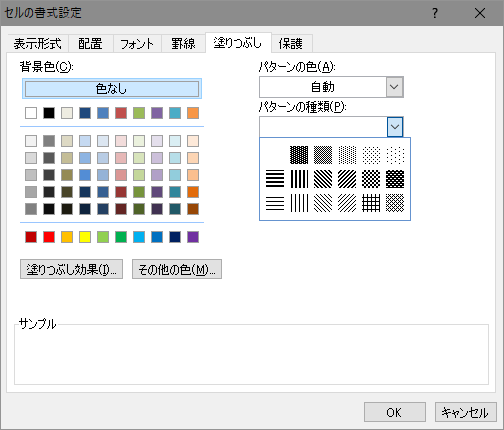The height and width of the screenshot is (430, 504).
Task: Pick light blue in the standard colors row
Action: (139, 237)
